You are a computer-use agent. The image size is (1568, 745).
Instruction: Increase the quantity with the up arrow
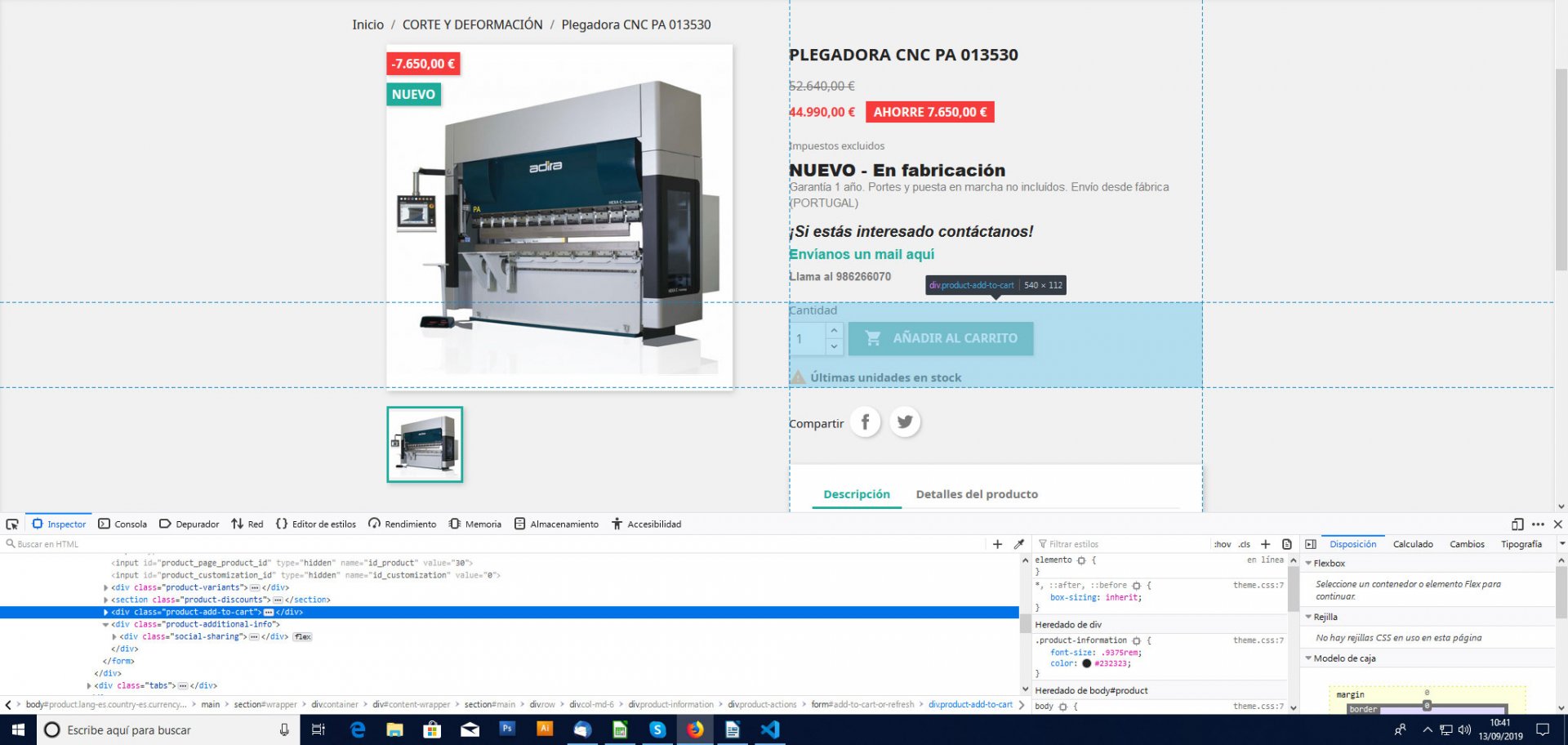point(834,330)
